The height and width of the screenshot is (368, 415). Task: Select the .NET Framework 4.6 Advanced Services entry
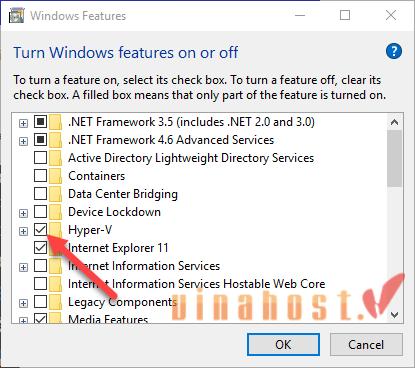click(x=171, y=140)
